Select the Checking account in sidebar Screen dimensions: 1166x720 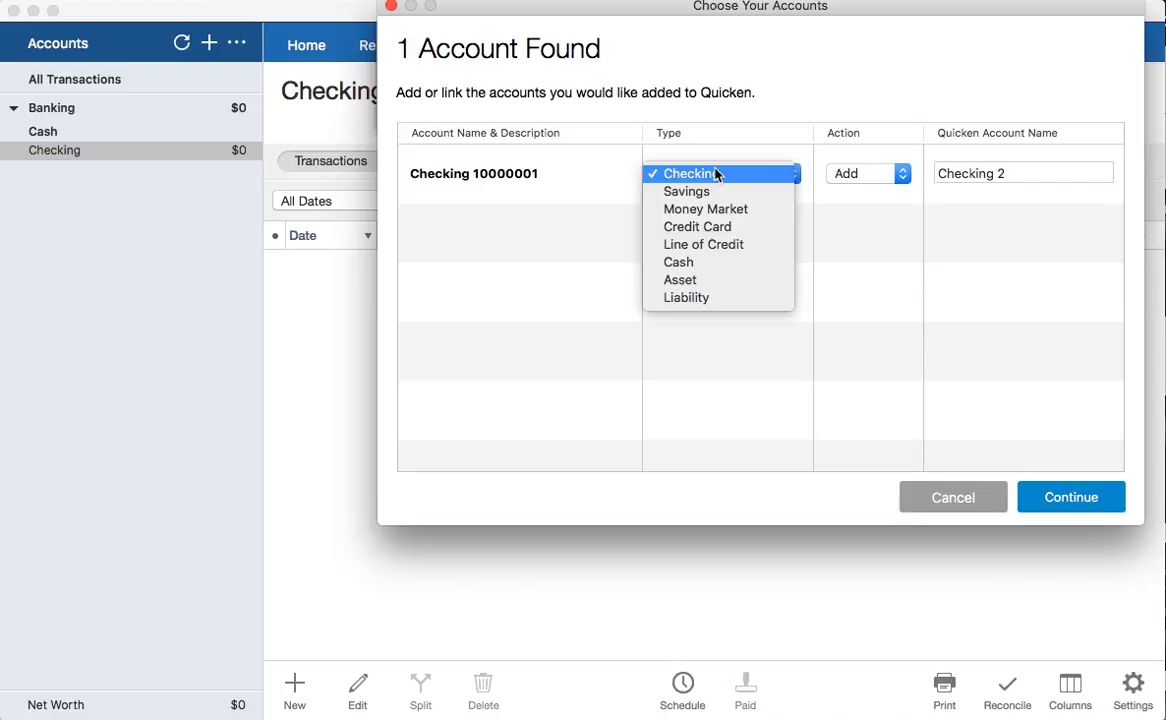pos(131,150)
